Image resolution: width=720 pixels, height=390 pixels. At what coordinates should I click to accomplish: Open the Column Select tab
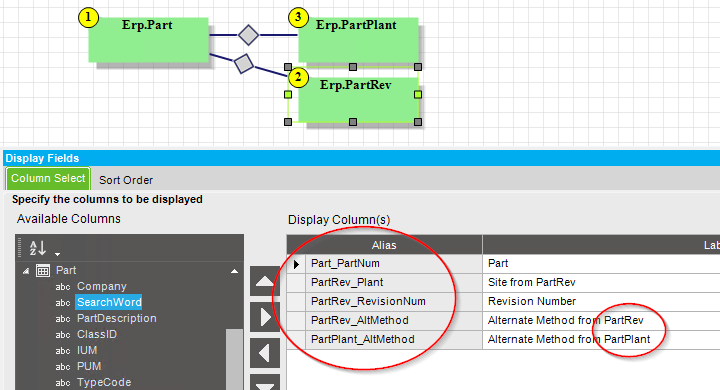[x=48, y=178]
